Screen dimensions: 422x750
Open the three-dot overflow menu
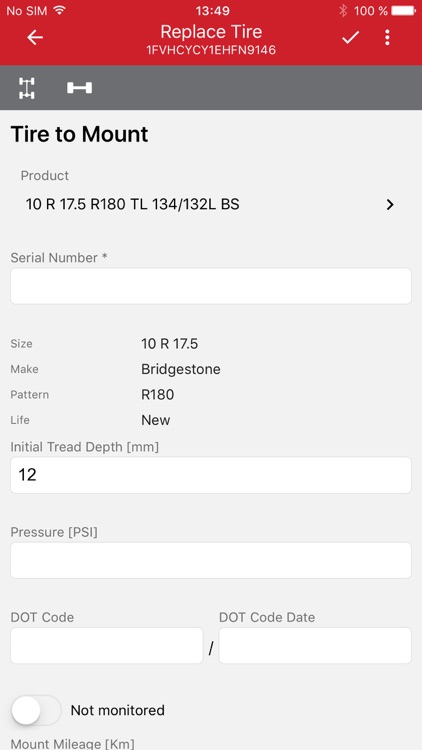click(x=387, y=37)
